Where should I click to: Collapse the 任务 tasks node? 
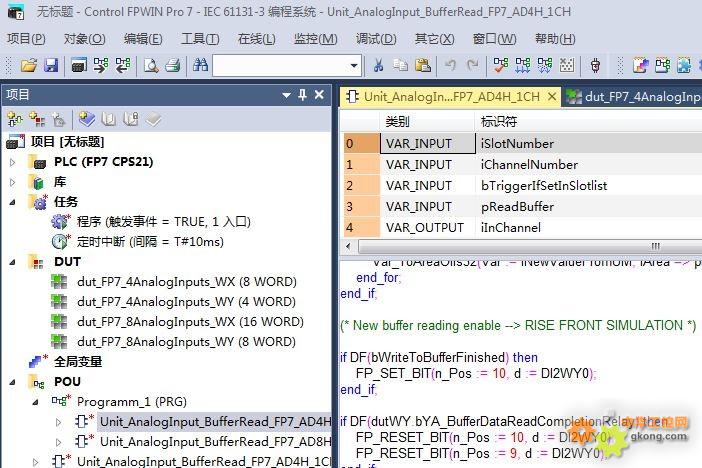tap(13, 202)
